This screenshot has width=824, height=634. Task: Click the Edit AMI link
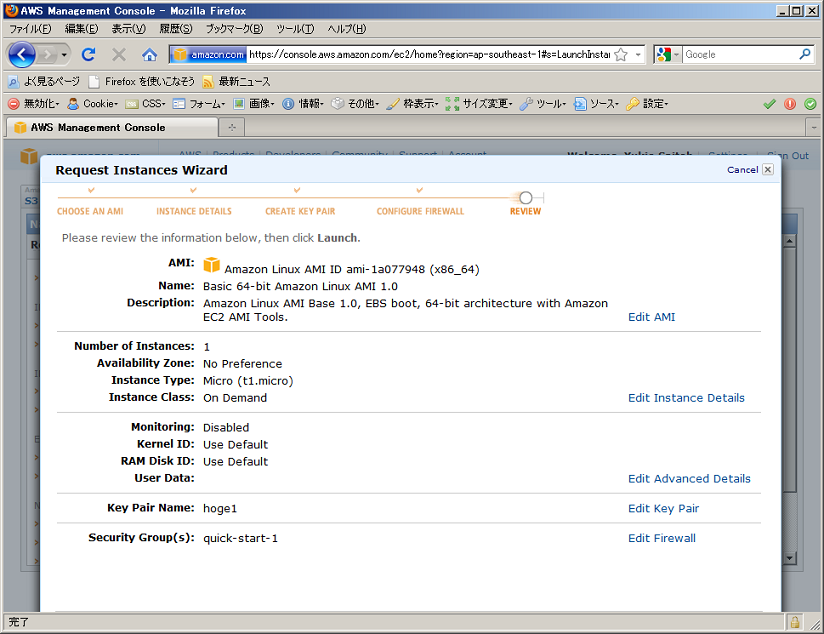tap(651, 317)
